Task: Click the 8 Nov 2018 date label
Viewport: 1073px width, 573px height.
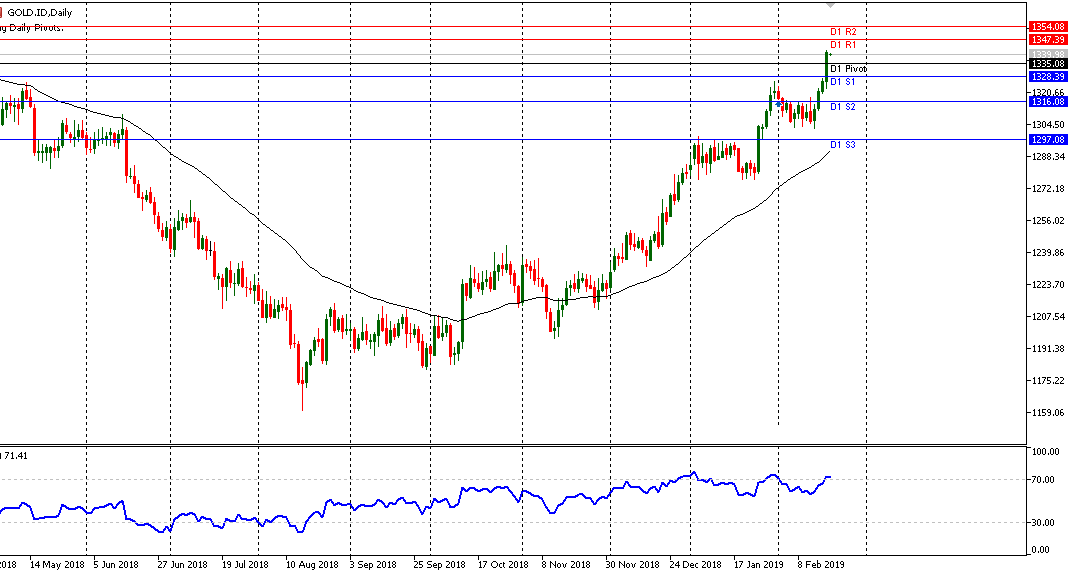Action: (x=566, y=565)
